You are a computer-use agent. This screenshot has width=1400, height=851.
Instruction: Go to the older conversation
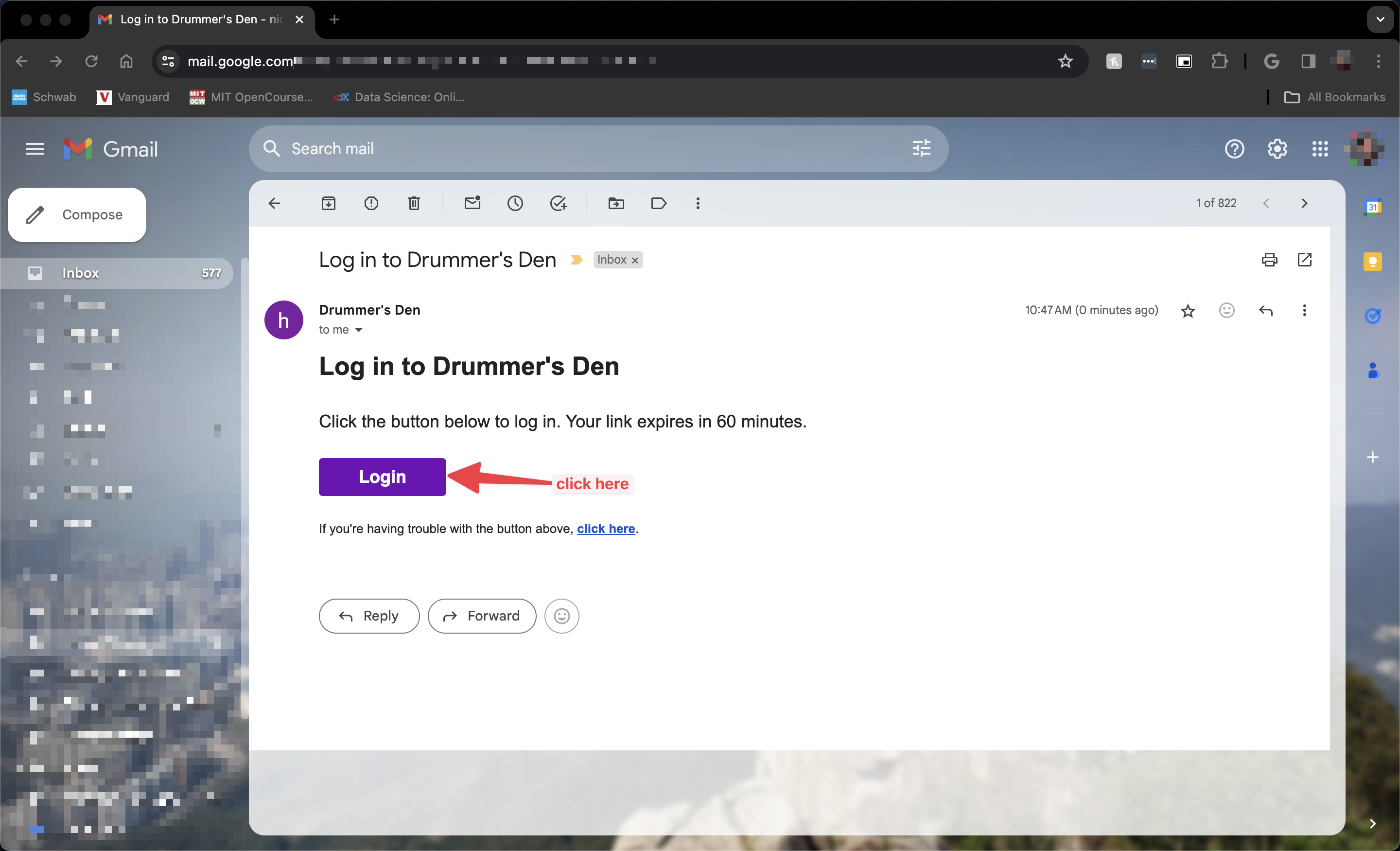click(x=1305, y=204)
